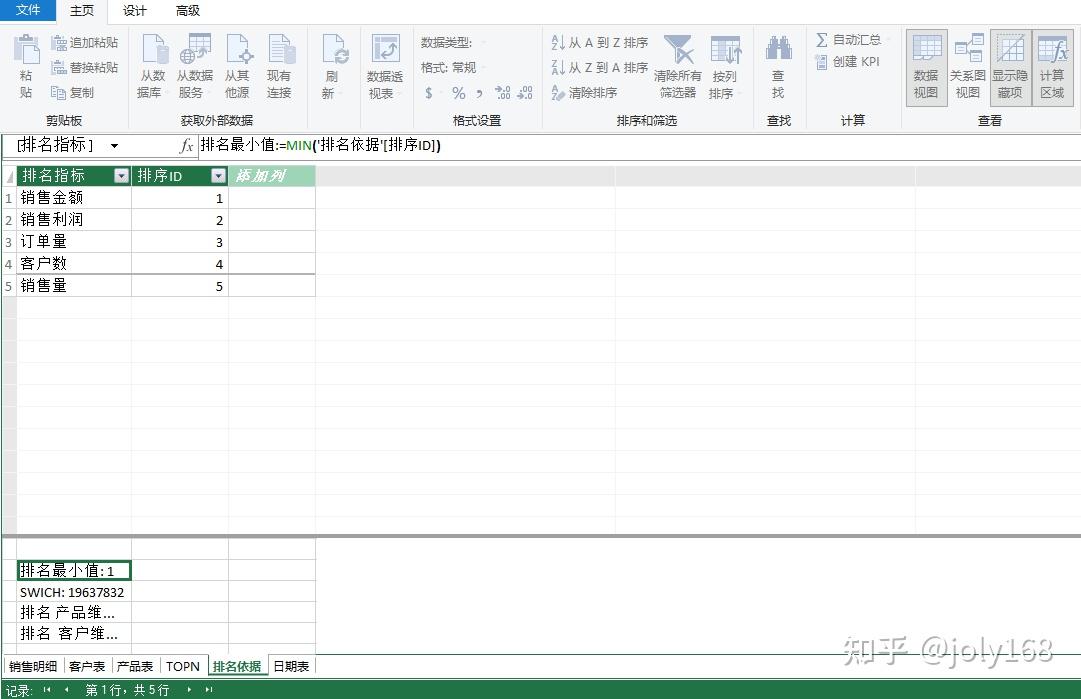Go to last record button

pyautogui.click(x=209, y=689)
